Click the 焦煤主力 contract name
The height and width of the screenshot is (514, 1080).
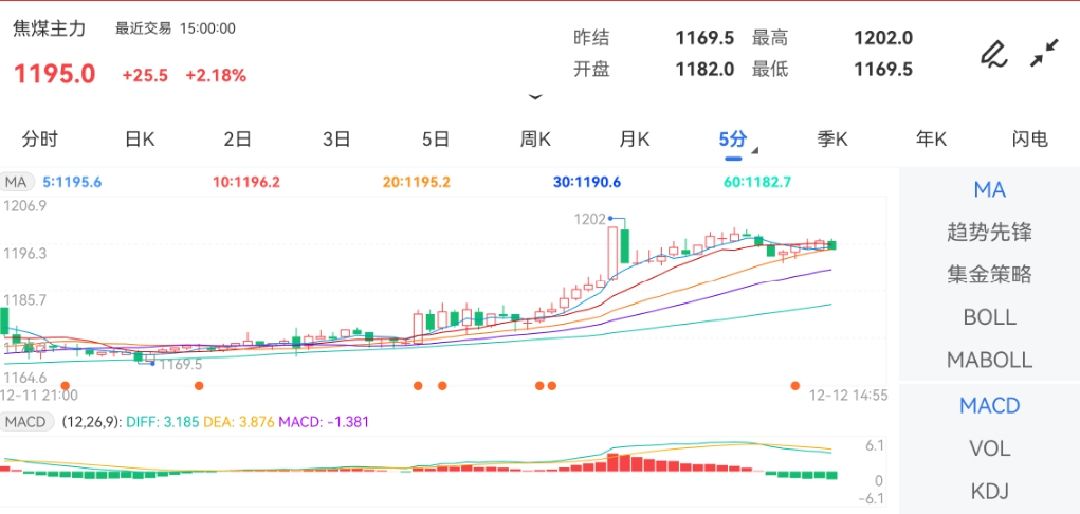(50, 28)
